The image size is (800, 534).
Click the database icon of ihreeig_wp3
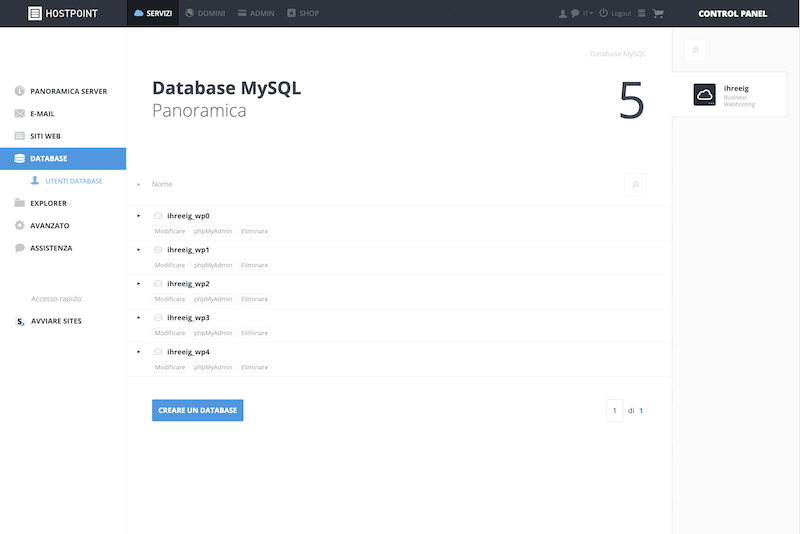click(x=158, y=318)
